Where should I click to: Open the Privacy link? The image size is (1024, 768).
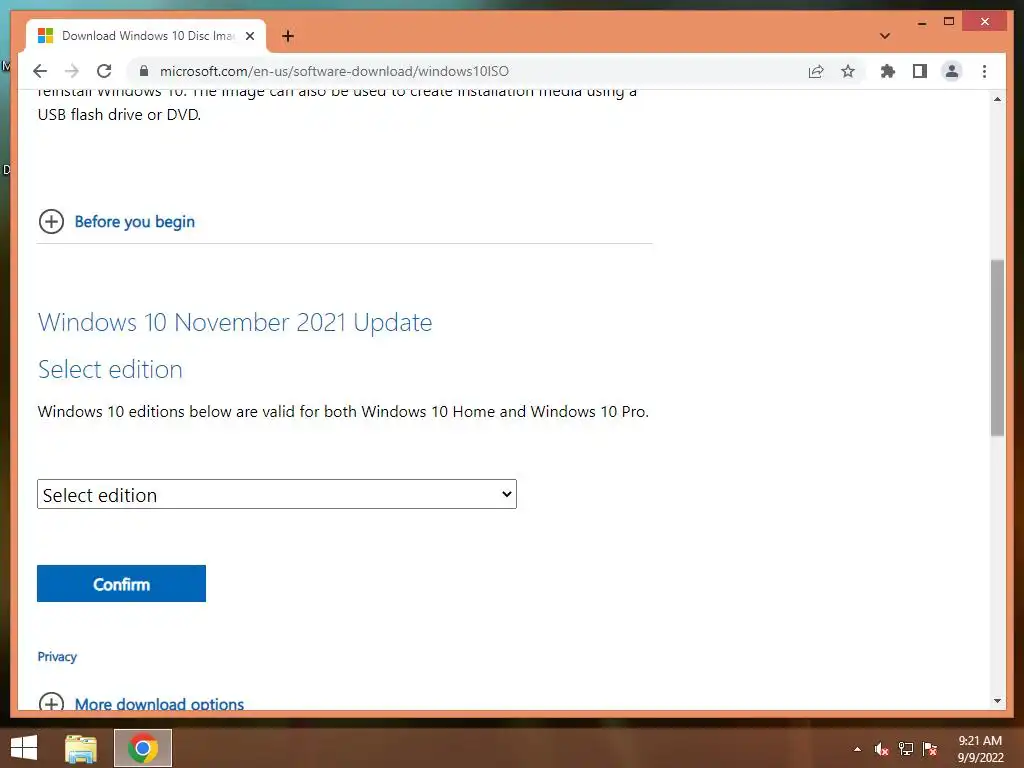click(57, 656)
